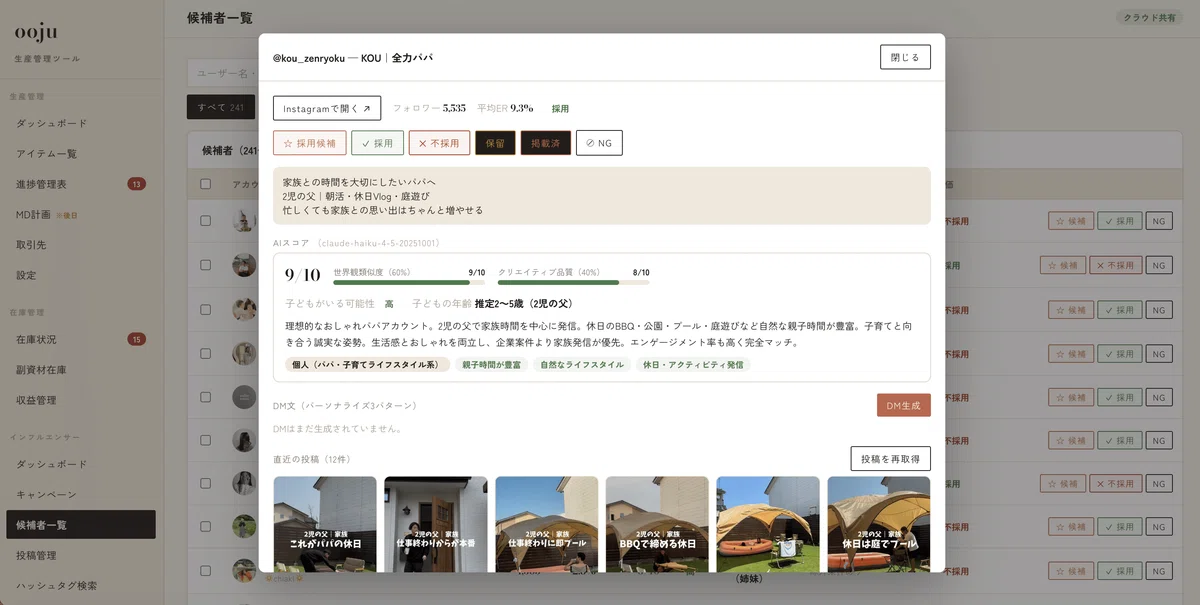Screen dimensions: 1200x605
Task: Click the AI score 9/10 value
Action: pyautogui.click(x=302, y=275)
